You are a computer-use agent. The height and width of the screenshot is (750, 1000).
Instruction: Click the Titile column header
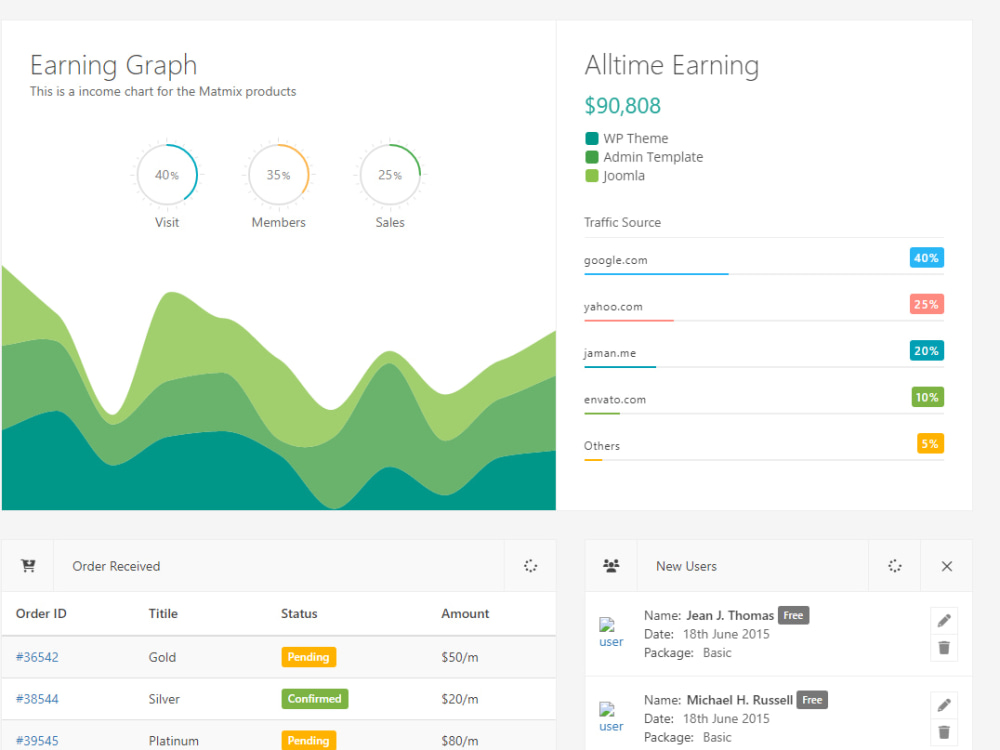(163, 614)
